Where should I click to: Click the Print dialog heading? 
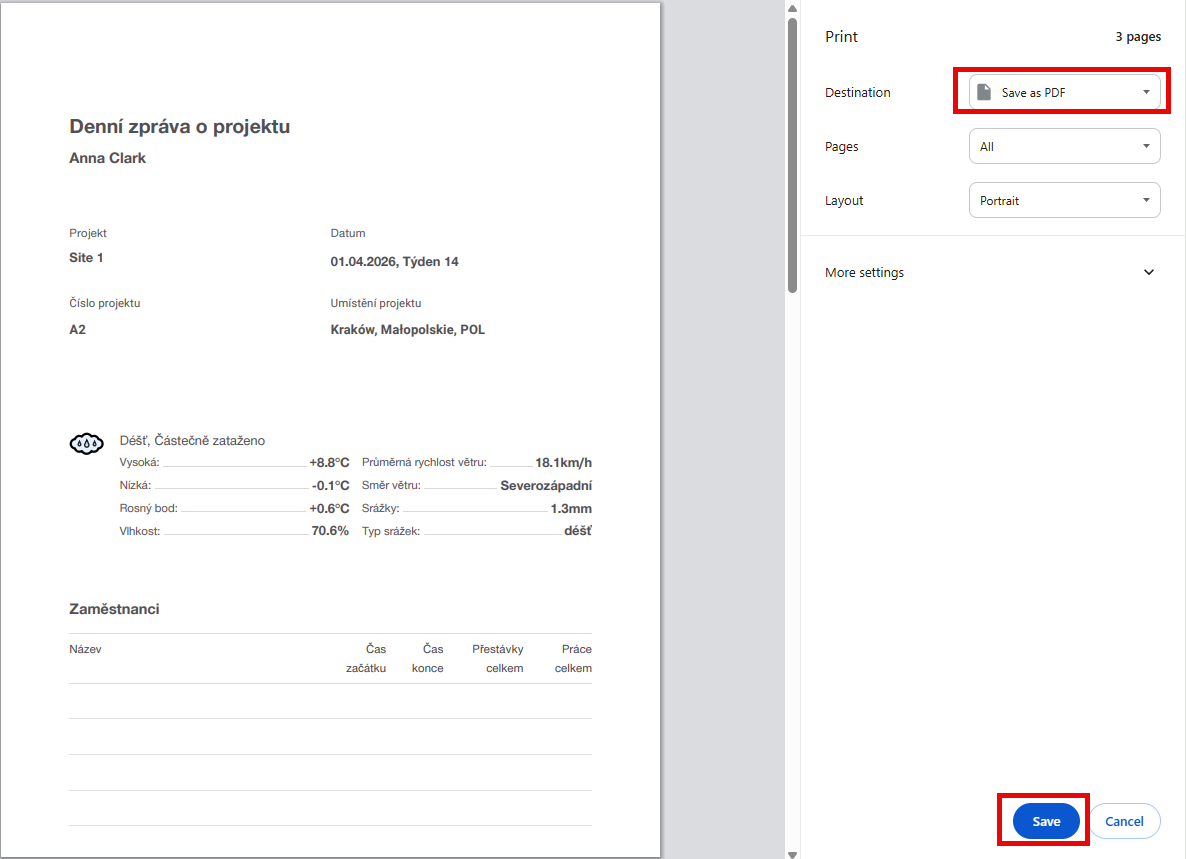point(841,37)
